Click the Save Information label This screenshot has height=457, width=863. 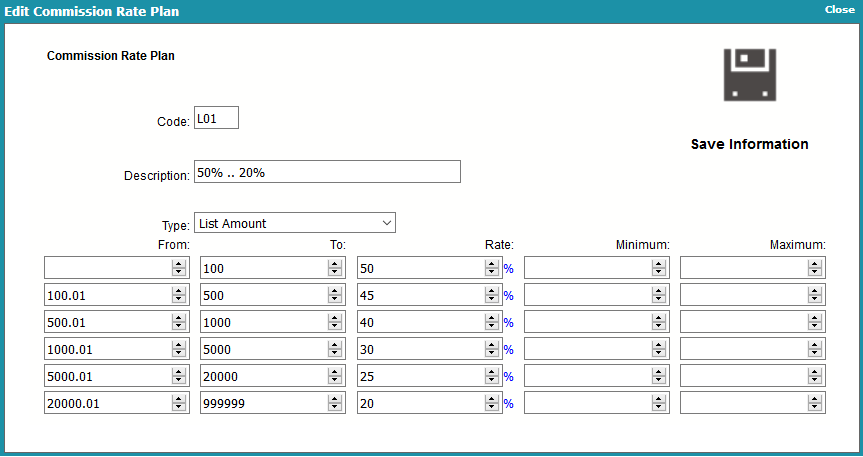pyautogui.click(x=750, y=144)
